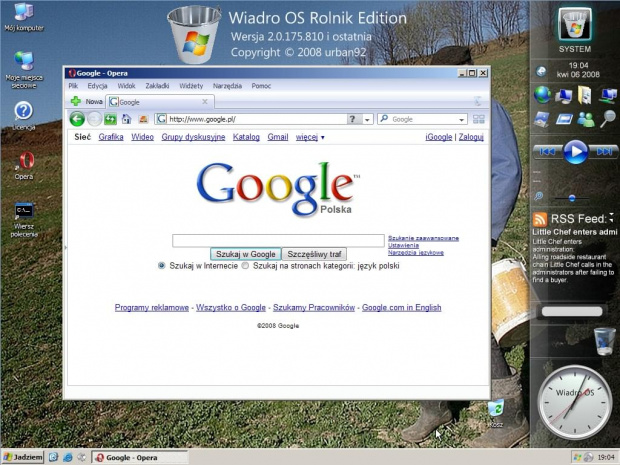Go to the home page via the house icon

tap(127, 119)
